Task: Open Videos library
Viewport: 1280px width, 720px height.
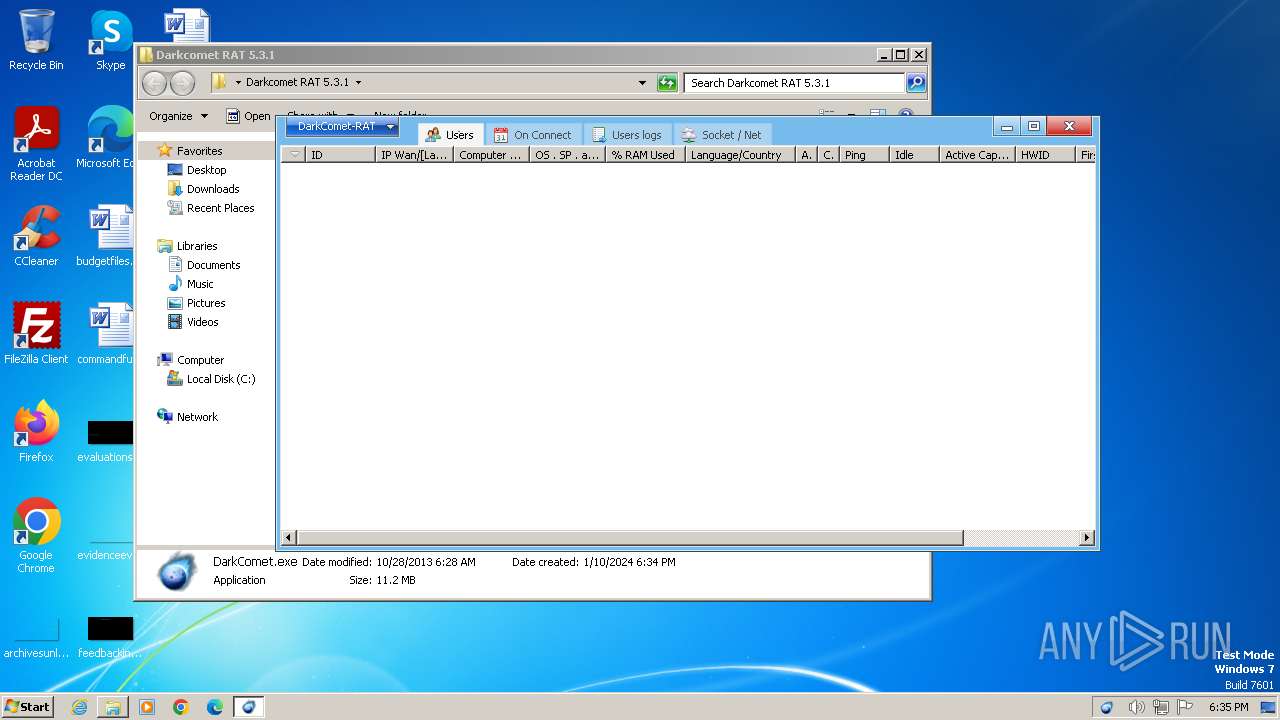Action: [x=202, y=322]
